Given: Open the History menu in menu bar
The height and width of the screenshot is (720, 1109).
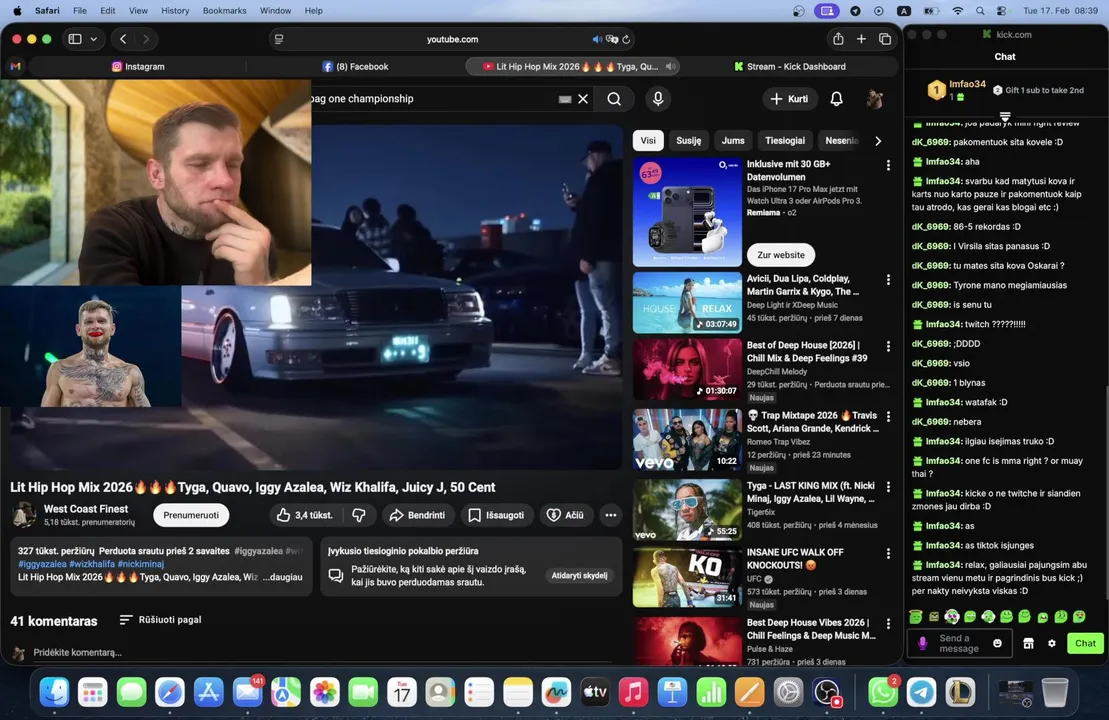Looking at the screenshot, I should (x=175, y=11).
